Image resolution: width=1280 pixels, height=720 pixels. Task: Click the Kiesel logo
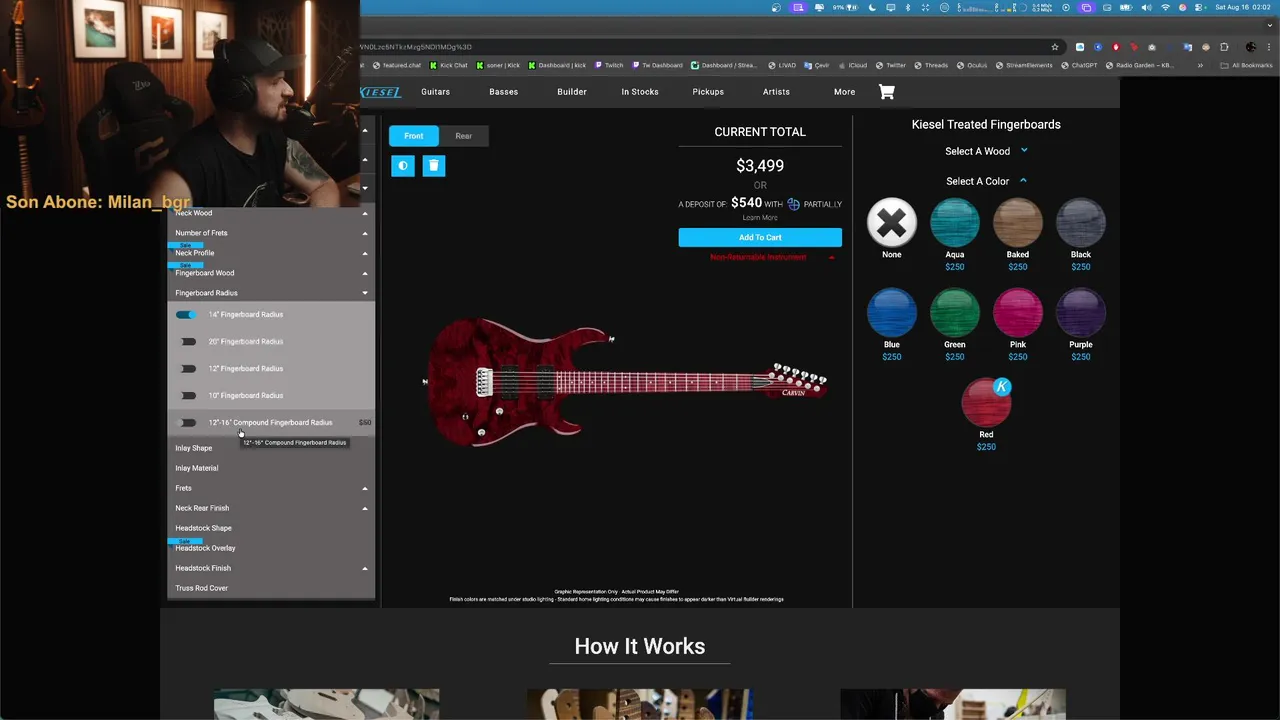point(381,92)
